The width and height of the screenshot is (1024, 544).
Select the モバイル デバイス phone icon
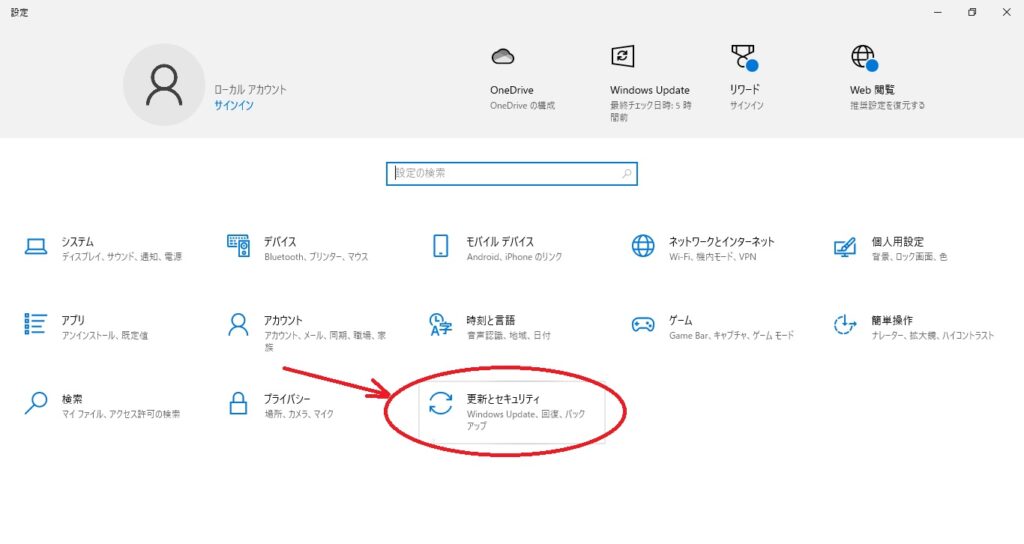441,246
